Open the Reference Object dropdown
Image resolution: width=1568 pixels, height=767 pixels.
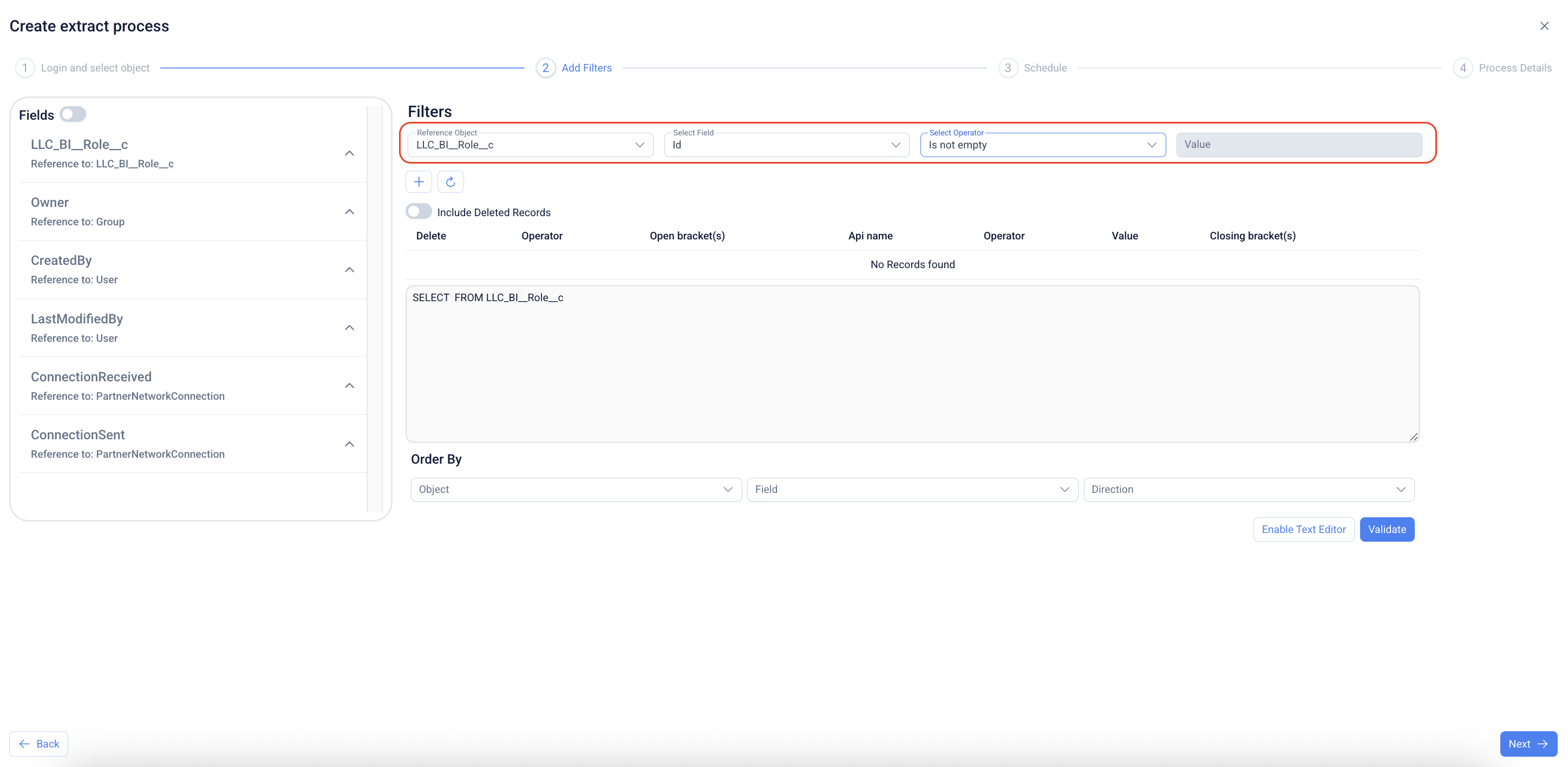pyautogui.click(x=530, y=145)
